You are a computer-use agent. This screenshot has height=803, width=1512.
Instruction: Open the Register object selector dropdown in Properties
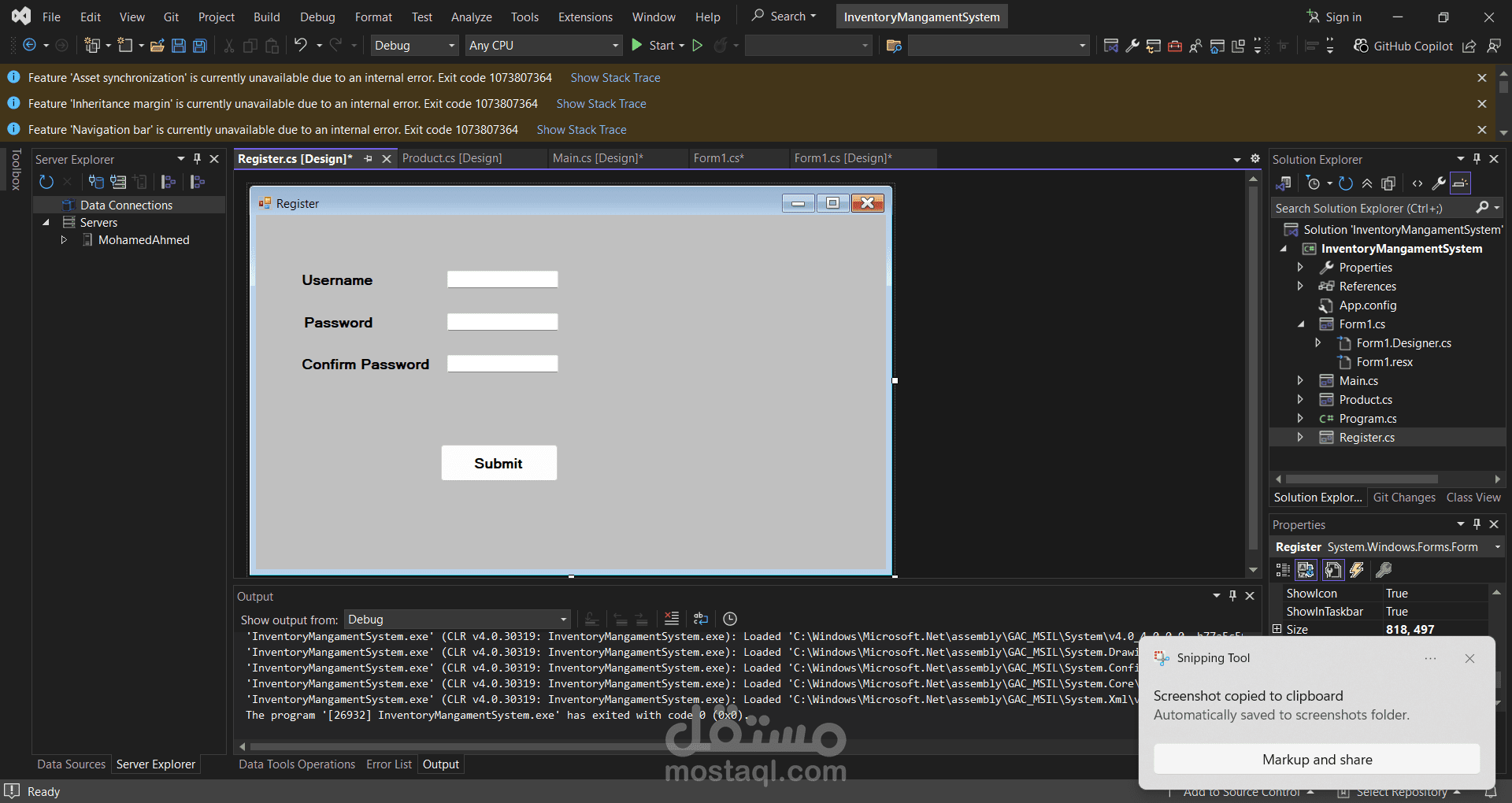(x=1497, y=547)
